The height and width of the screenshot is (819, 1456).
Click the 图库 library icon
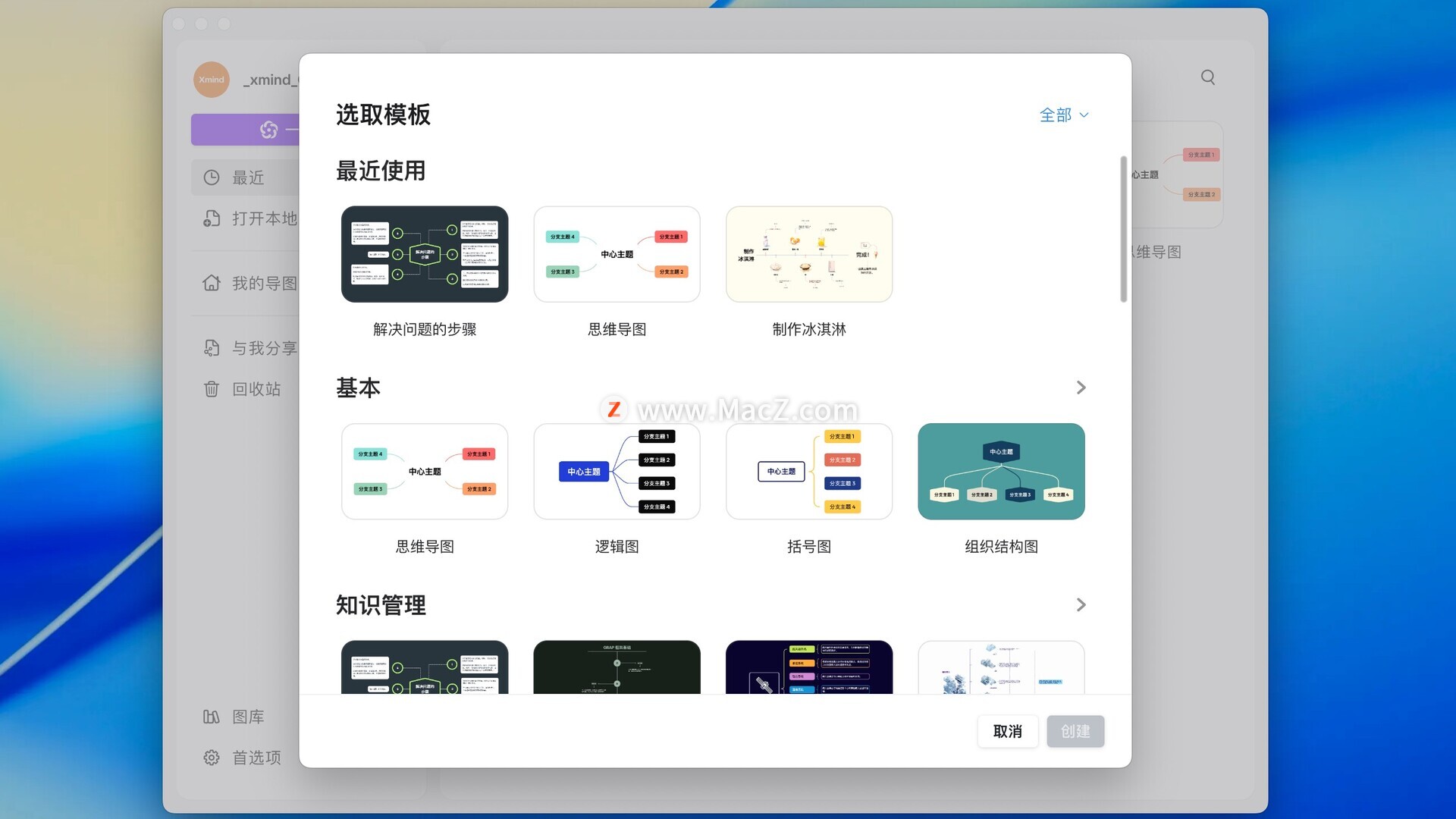coord(212,717)
